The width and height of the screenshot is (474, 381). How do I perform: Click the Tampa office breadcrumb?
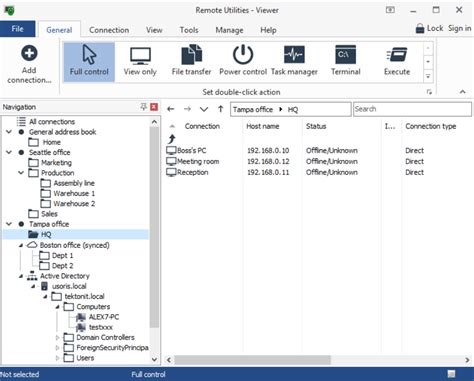(x=253, y=109)
